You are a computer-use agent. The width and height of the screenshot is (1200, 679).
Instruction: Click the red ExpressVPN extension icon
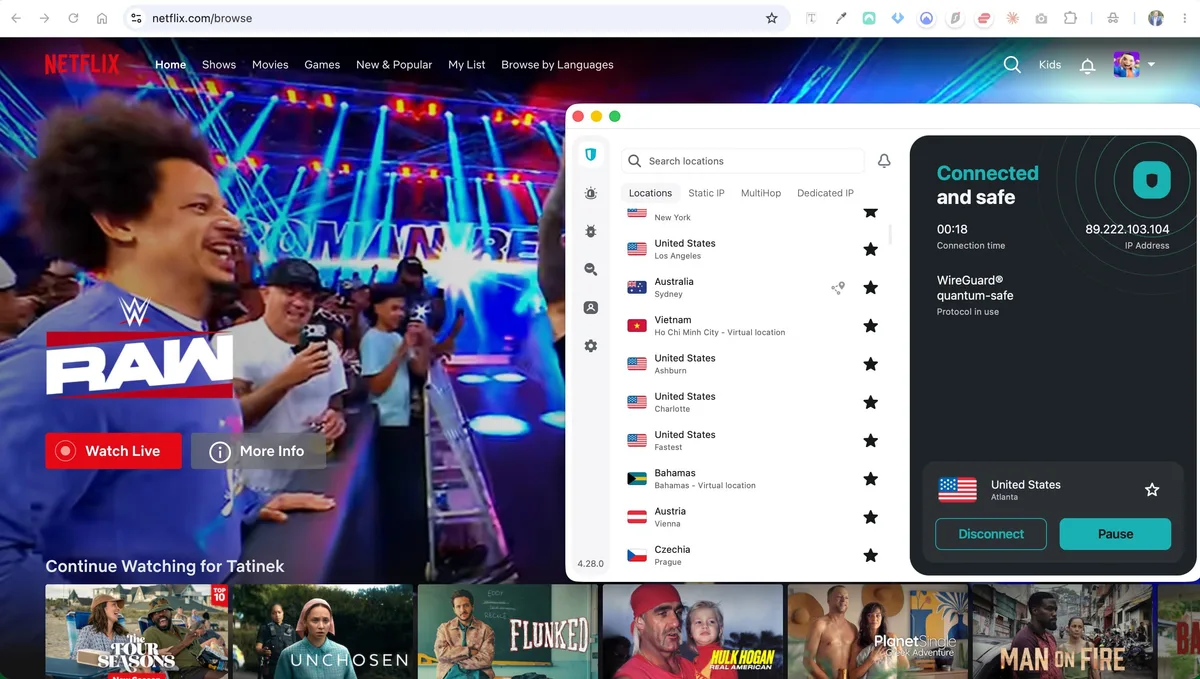984,18
